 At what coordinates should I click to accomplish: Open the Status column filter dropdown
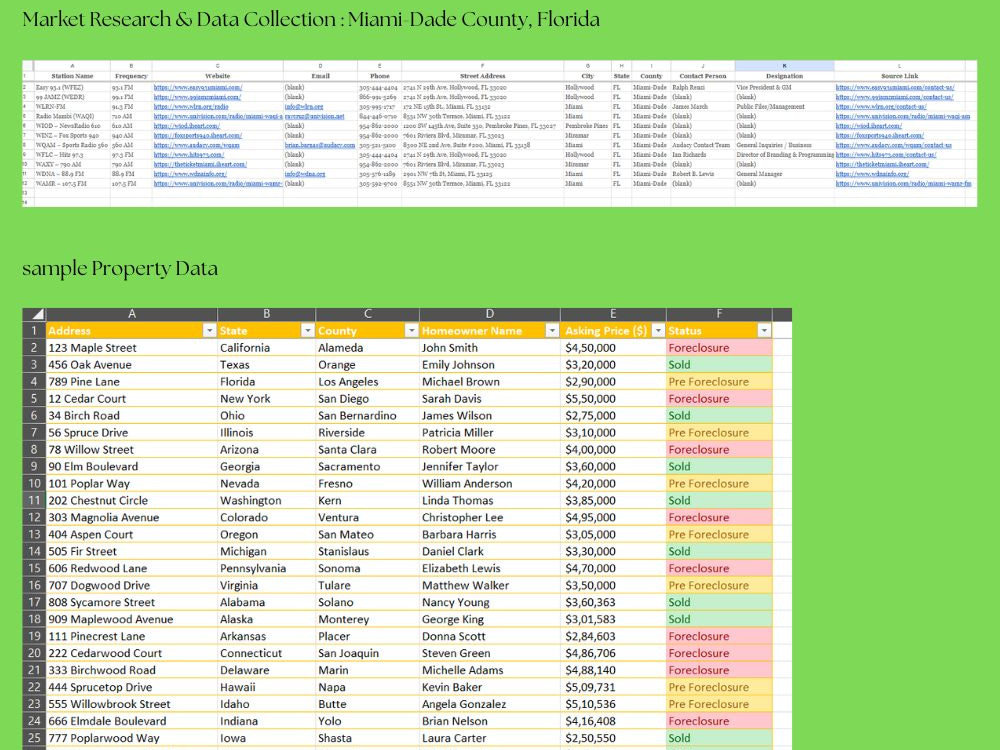point(764,330)
